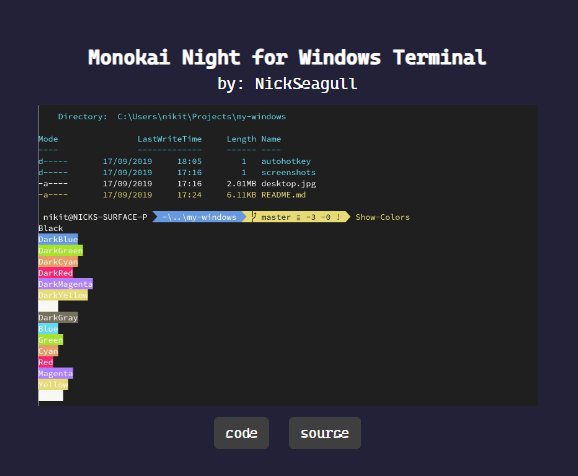Click the Mode column header
578x476 pixels.
48,139
